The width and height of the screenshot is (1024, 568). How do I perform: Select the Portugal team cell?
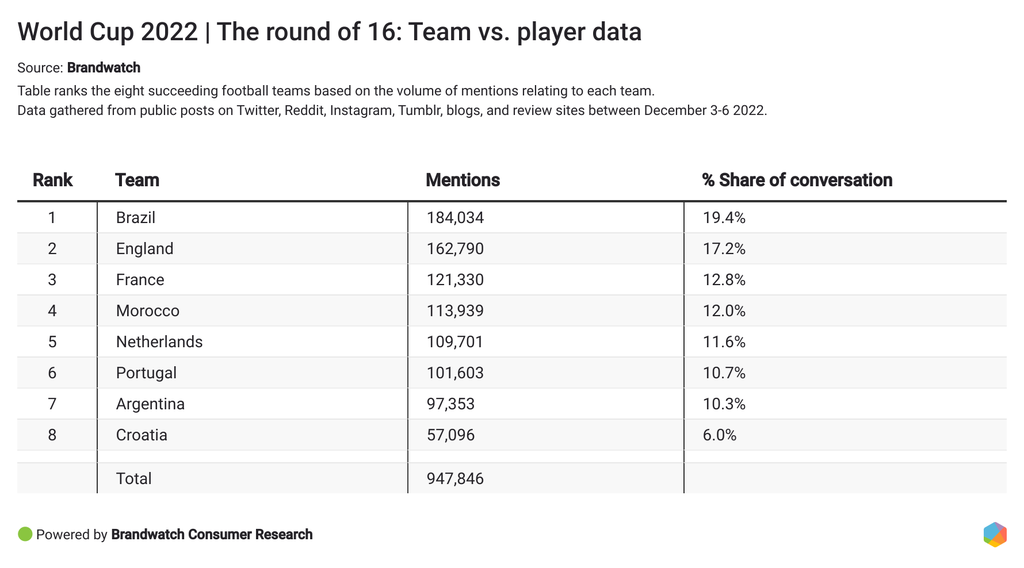146,373
